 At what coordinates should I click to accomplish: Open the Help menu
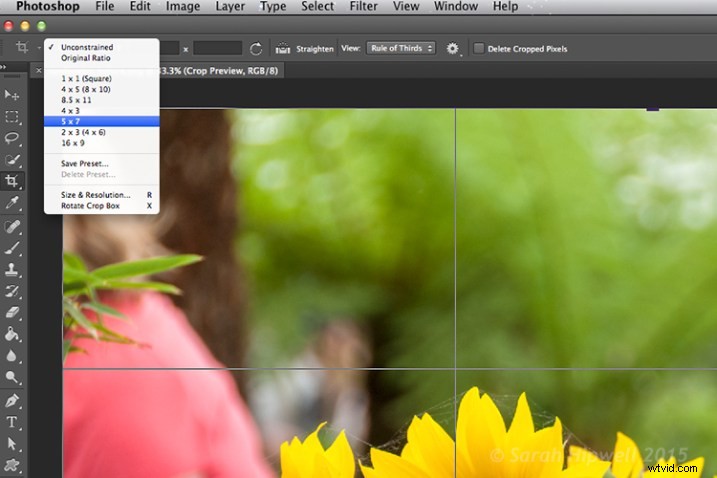tap(505, 6)
